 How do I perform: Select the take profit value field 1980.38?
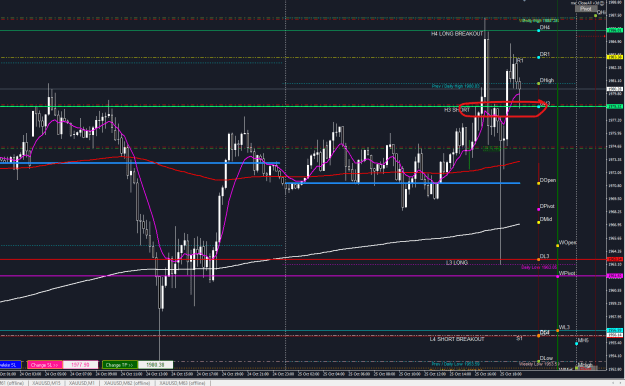tap(155, 365)
